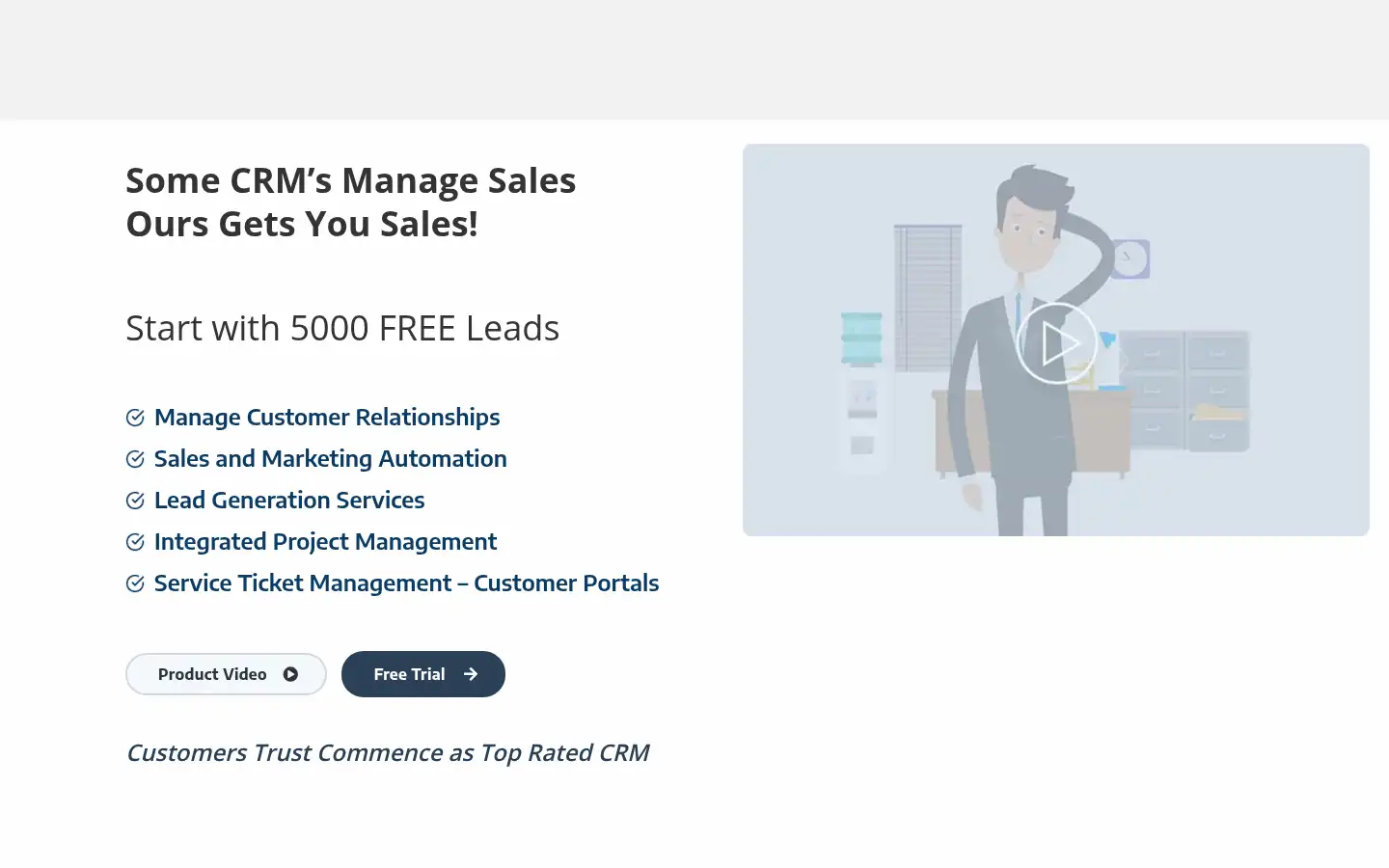Click the filing cabinet in the video thumbnail
The height and width of the screenshot is (868, 1389).
pos(1185,391)
